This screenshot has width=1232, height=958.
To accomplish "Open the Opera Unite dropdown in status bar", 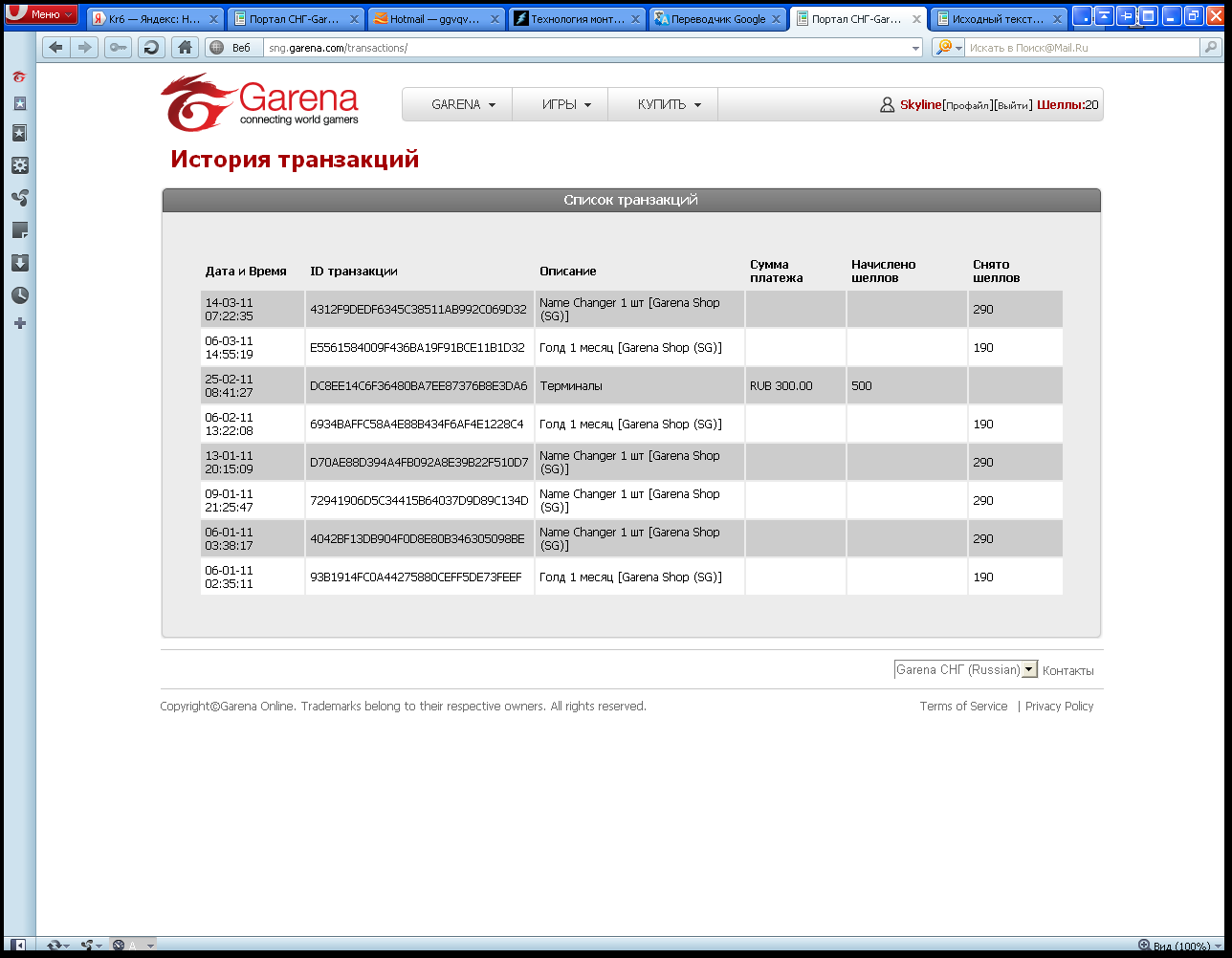I will pos(91,946).
